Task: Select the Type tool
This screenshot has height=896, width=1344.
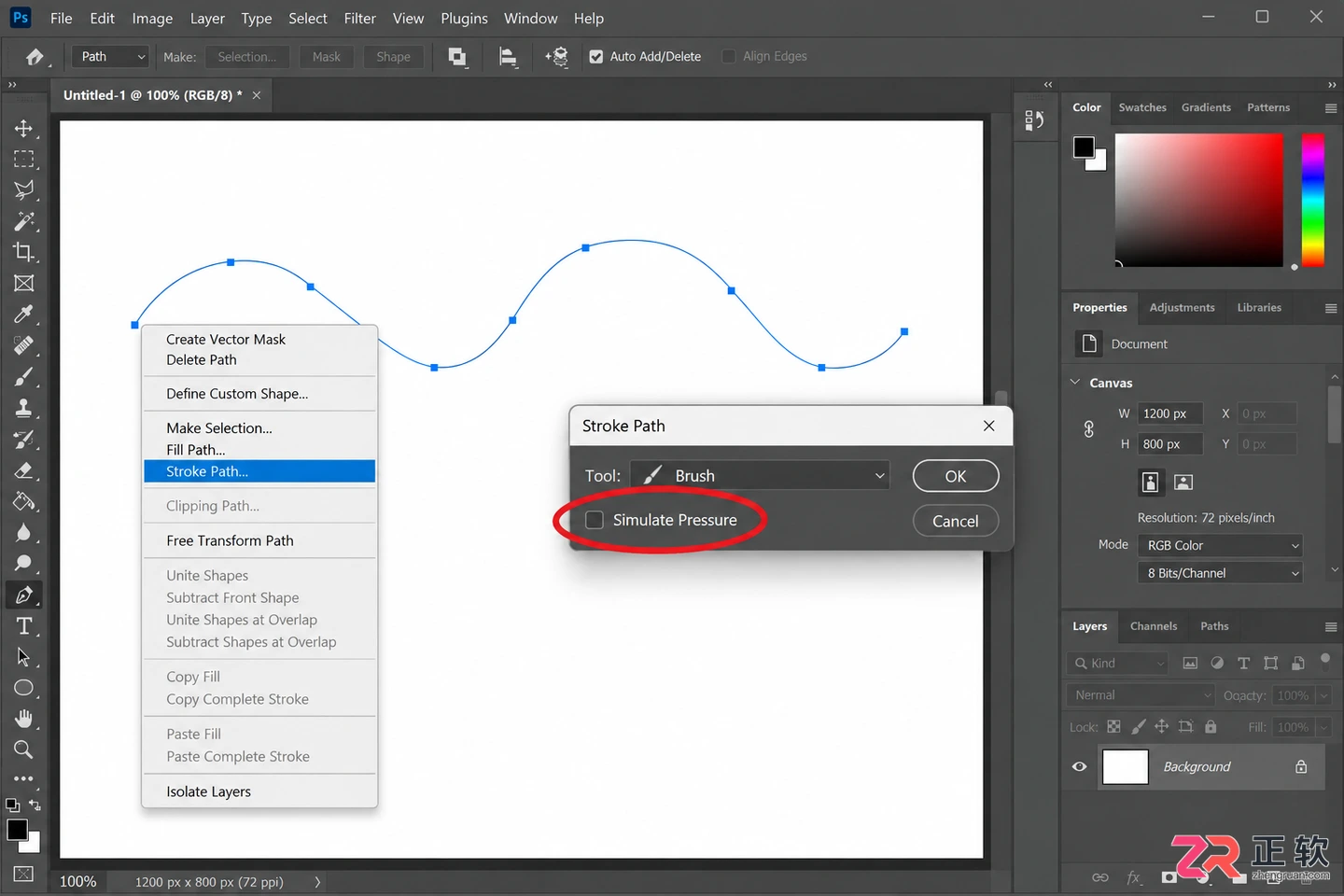Action: [23, 625]
